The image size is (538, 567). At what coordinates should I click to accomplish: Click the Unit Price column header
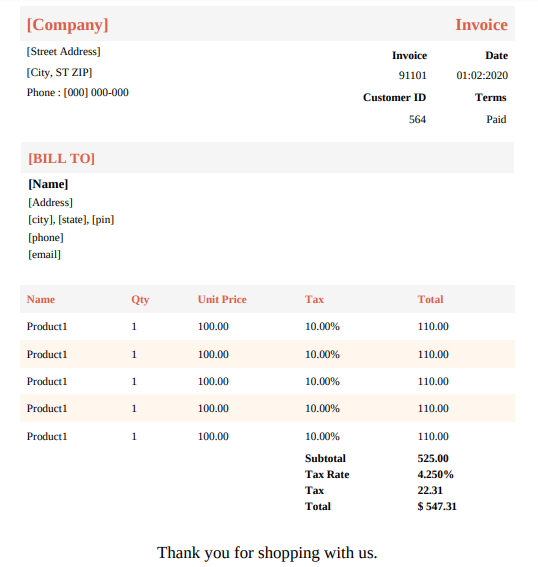[x=222, y=299]
